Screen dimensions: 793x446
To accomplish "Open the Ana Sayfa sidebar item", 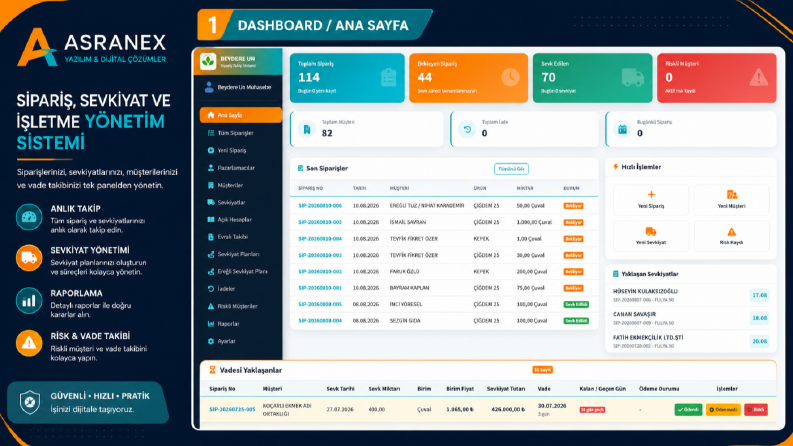I will coord(241,115).
